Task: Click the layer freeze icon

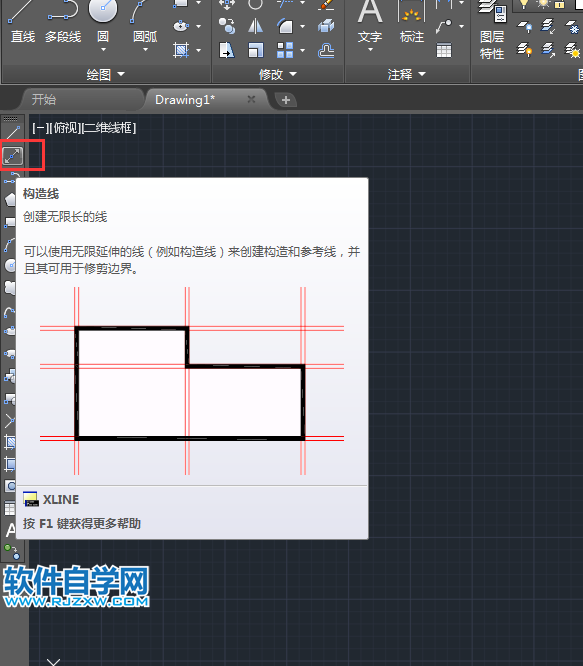Action: [572, 26]
